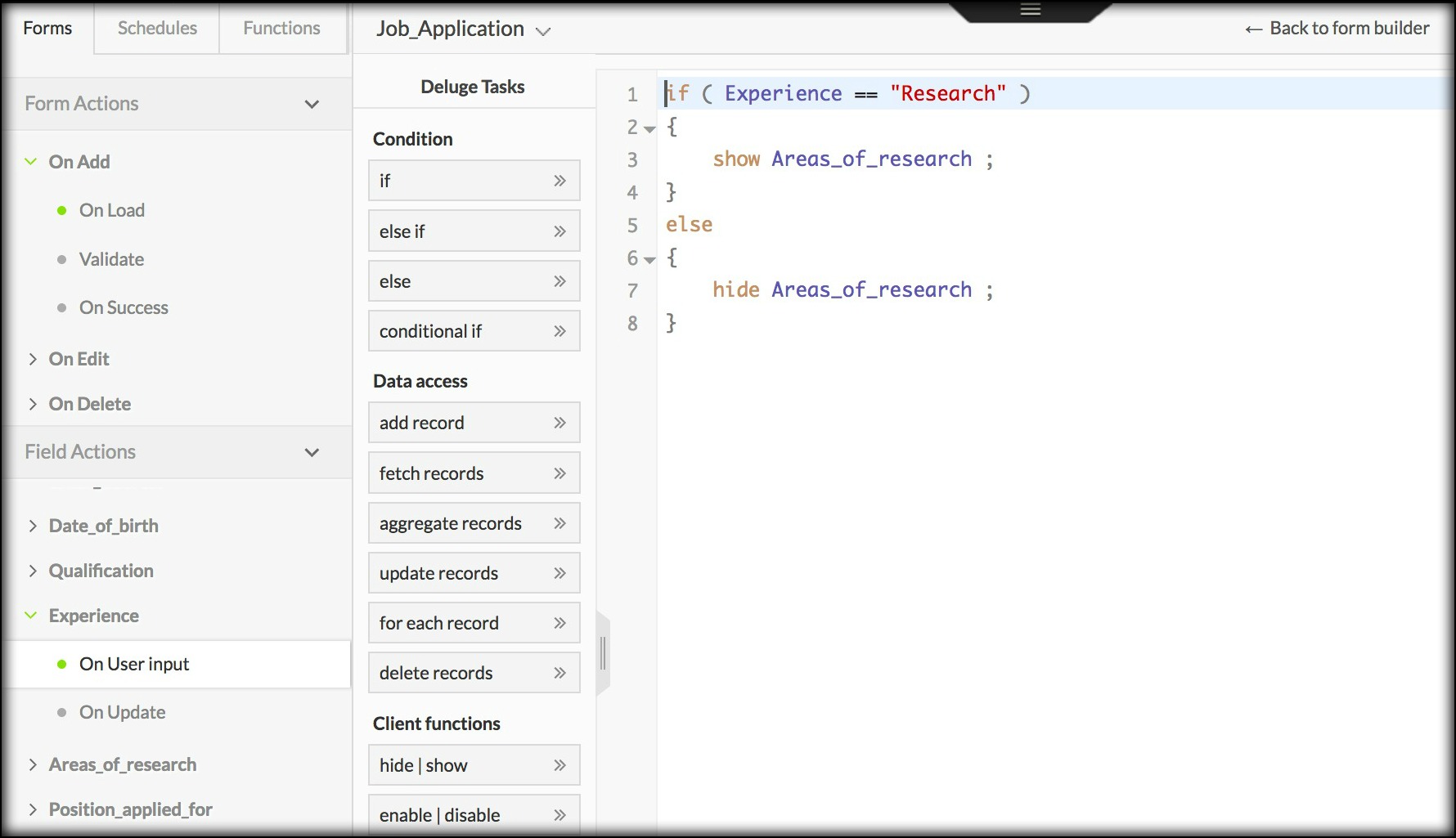Insert the else task
Viewport: 1456px width, 838px height.
tap(474, 281)
